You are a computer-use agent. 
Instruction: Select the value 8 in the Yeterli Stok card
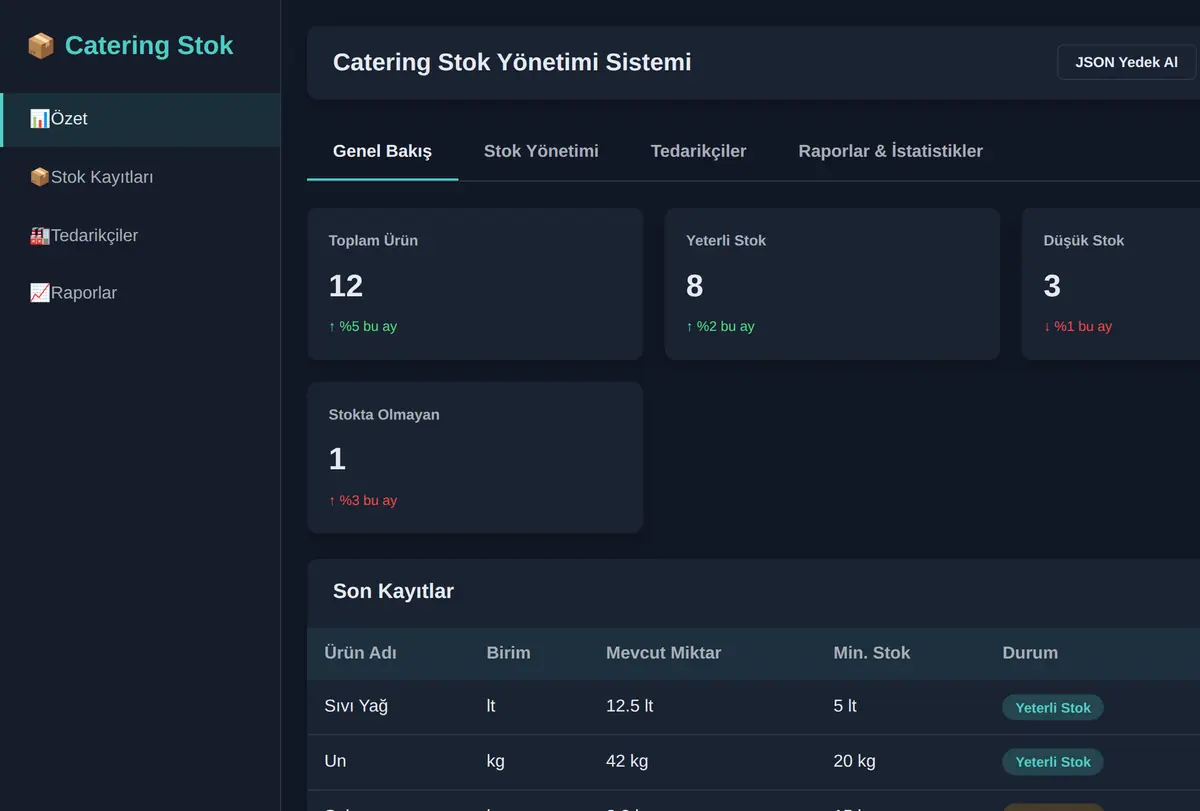tap(695, 286)
